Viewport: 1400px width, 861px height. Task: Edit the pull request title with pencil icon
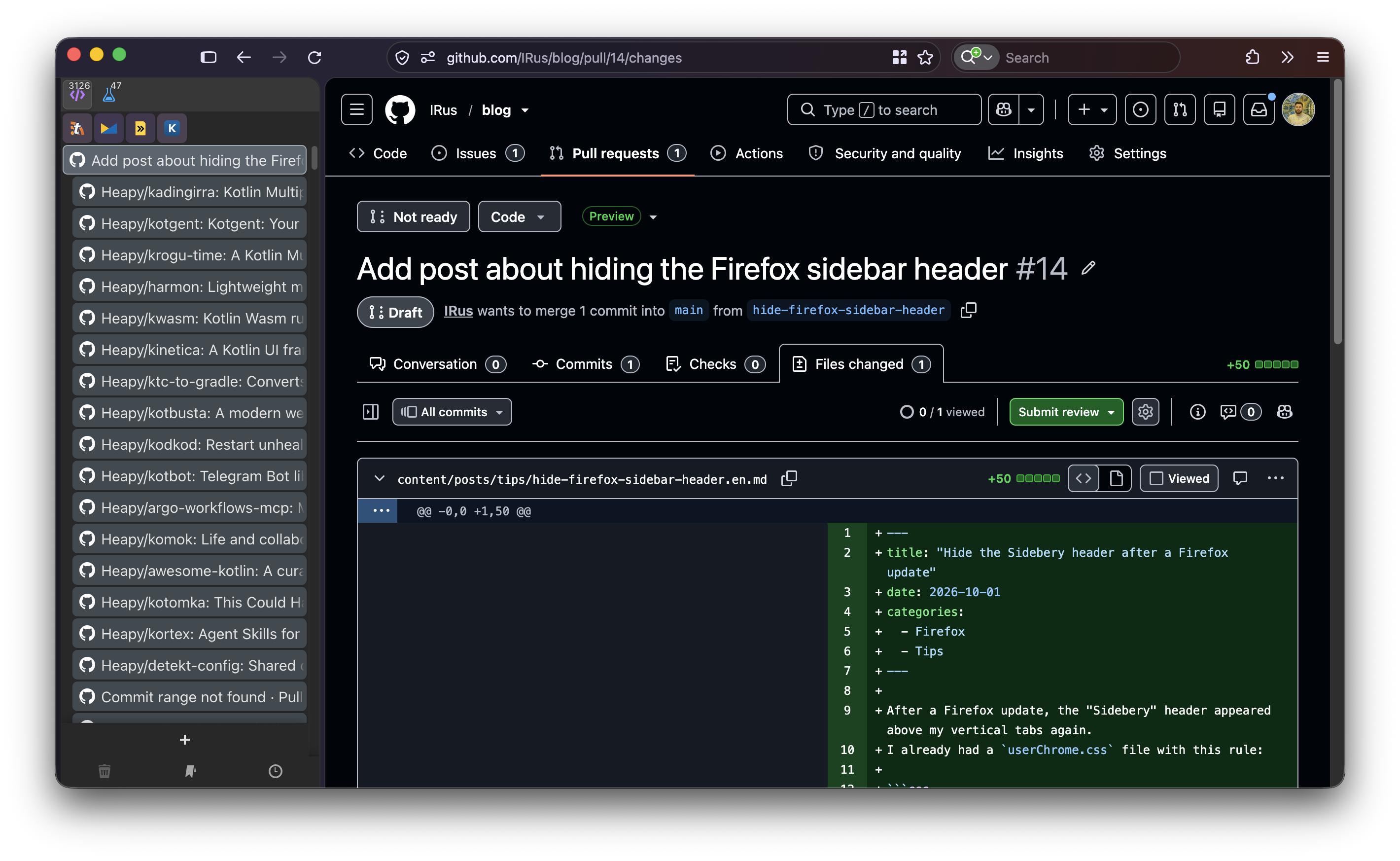click(x=1088, y=268)
